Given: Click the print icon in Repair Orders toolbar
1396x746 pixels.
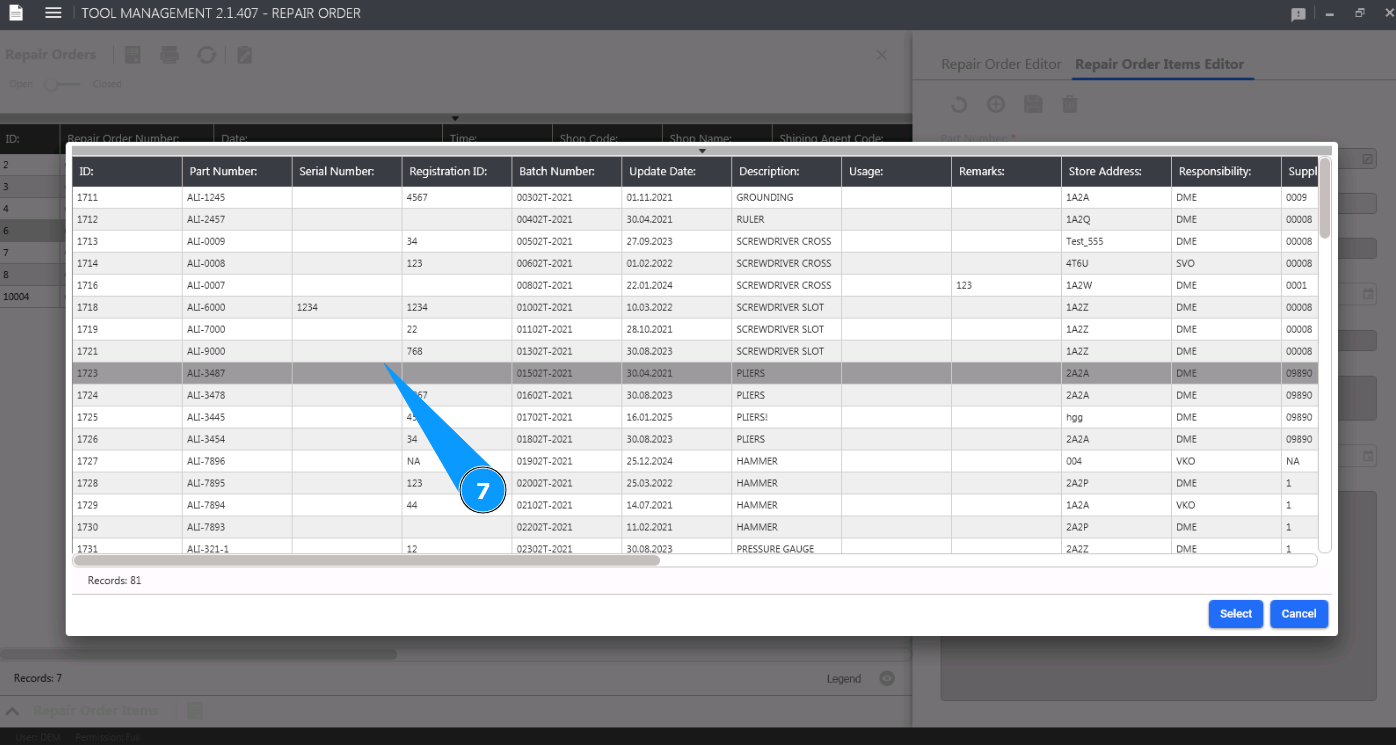Looking at the screenshot, I should tap(169, 55).
